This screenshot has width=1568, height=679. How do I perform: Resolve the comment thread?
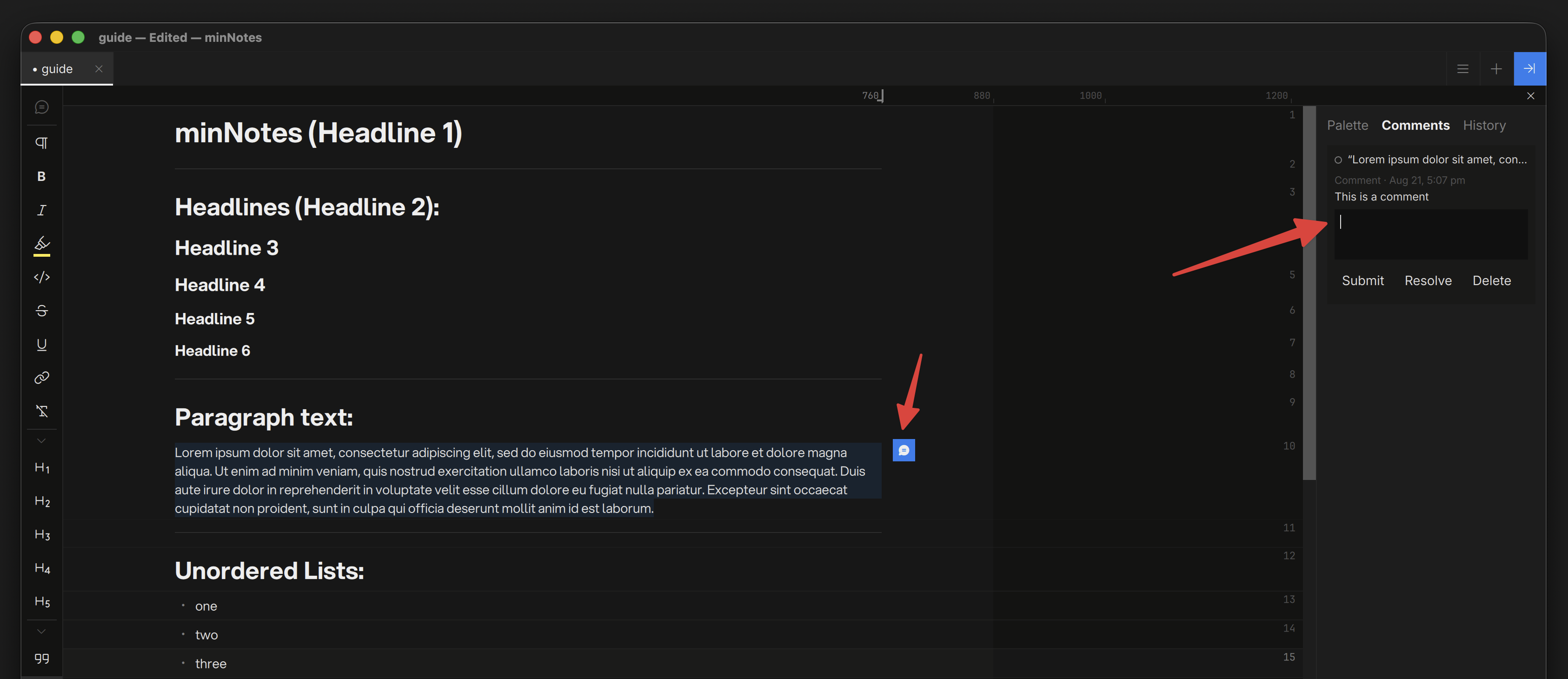1428,280
